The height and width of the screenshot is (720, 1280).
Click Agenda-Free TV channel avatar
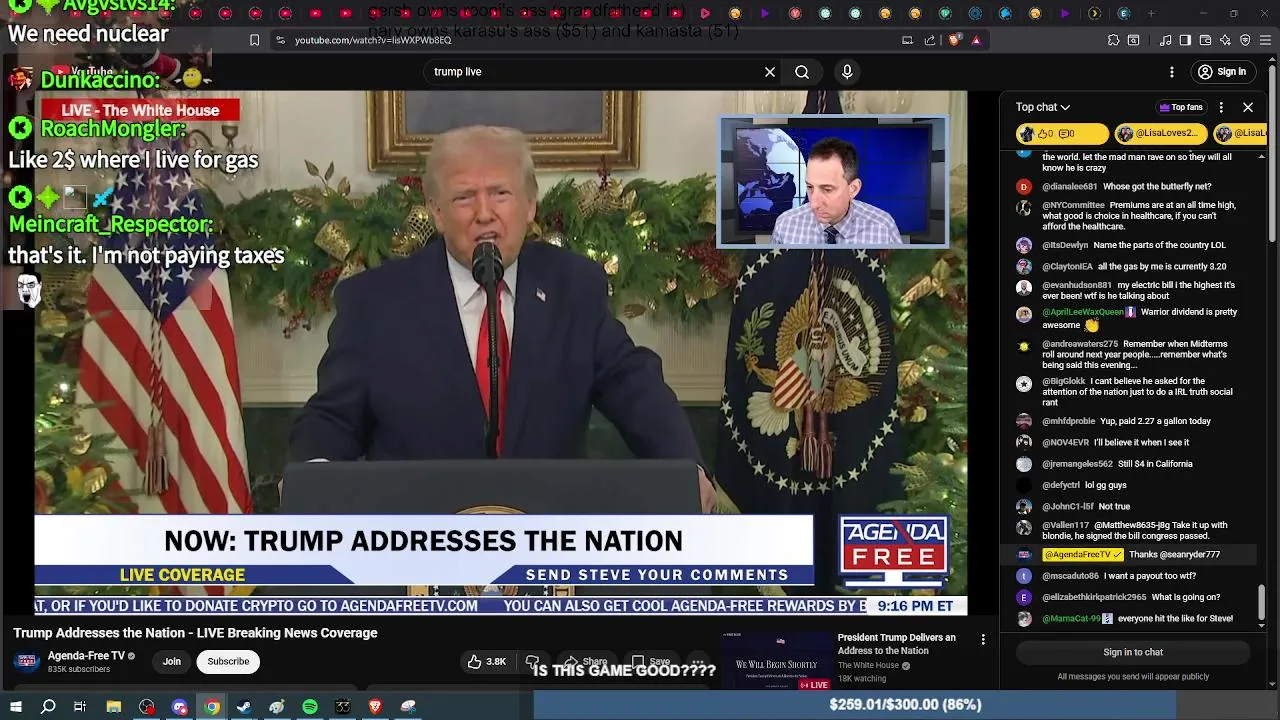click(x=27, y=661)
